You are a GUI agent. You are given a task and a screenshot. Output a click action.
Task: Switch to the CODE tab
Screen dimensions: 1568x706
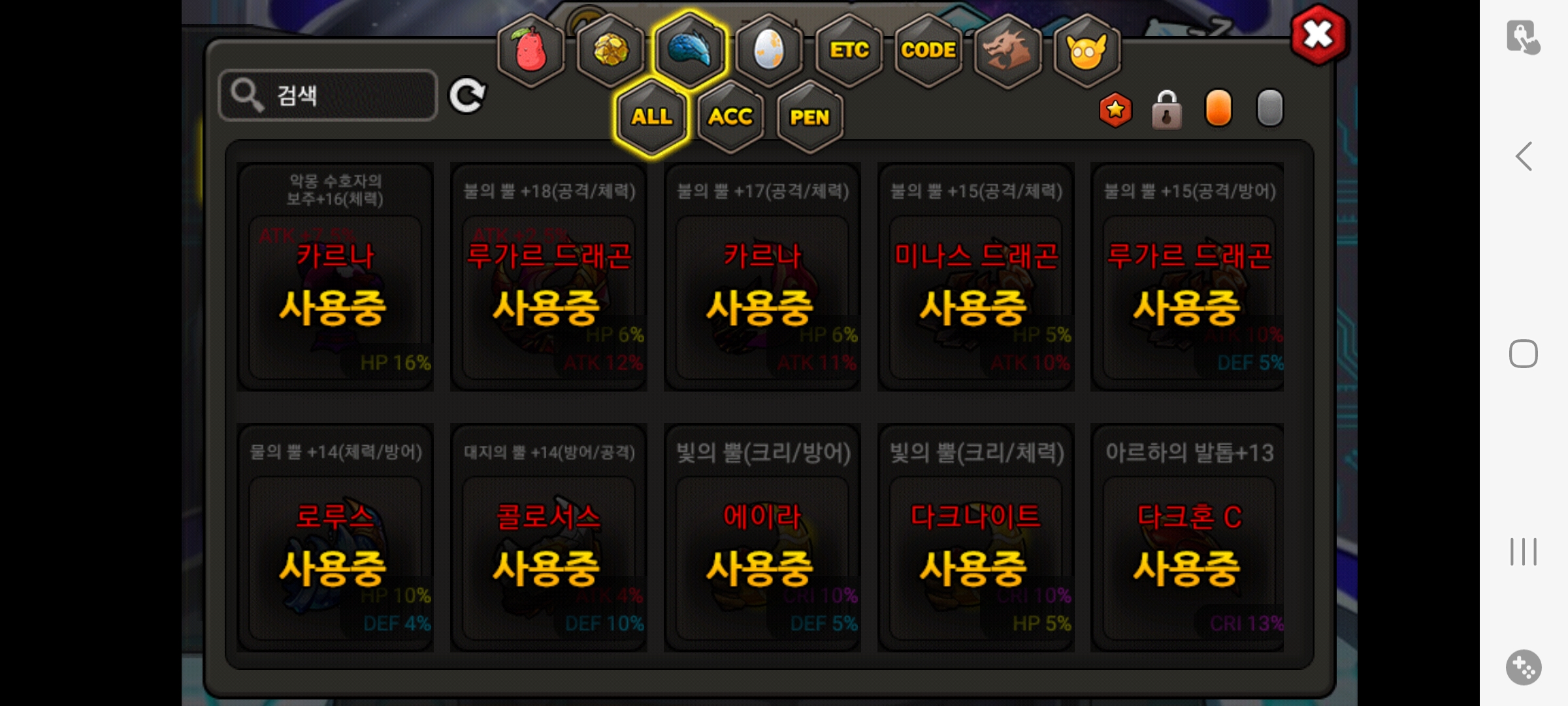(x=928, y=50)
